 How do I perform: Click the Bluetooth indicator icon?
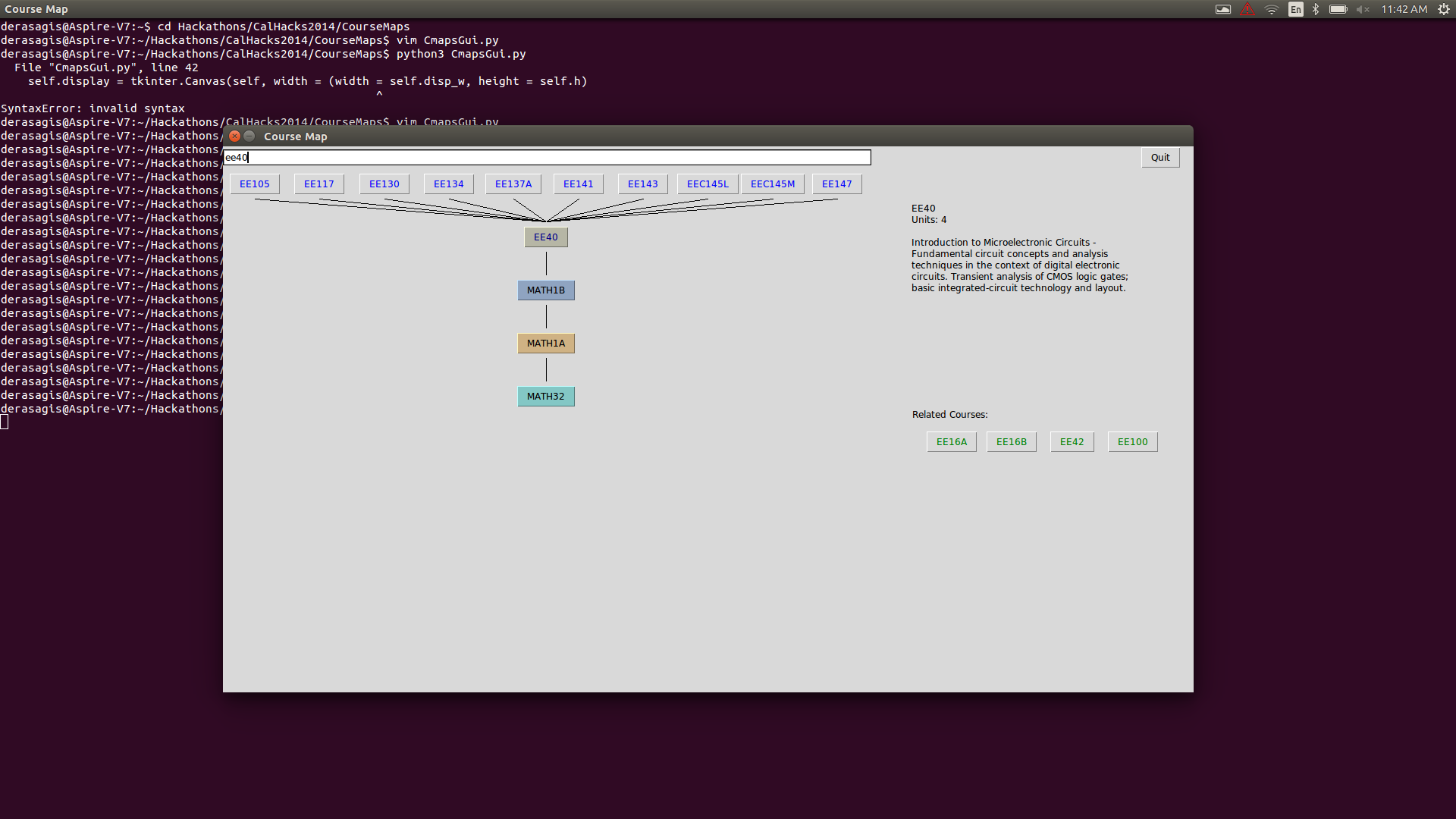(x=1316, y=9)
